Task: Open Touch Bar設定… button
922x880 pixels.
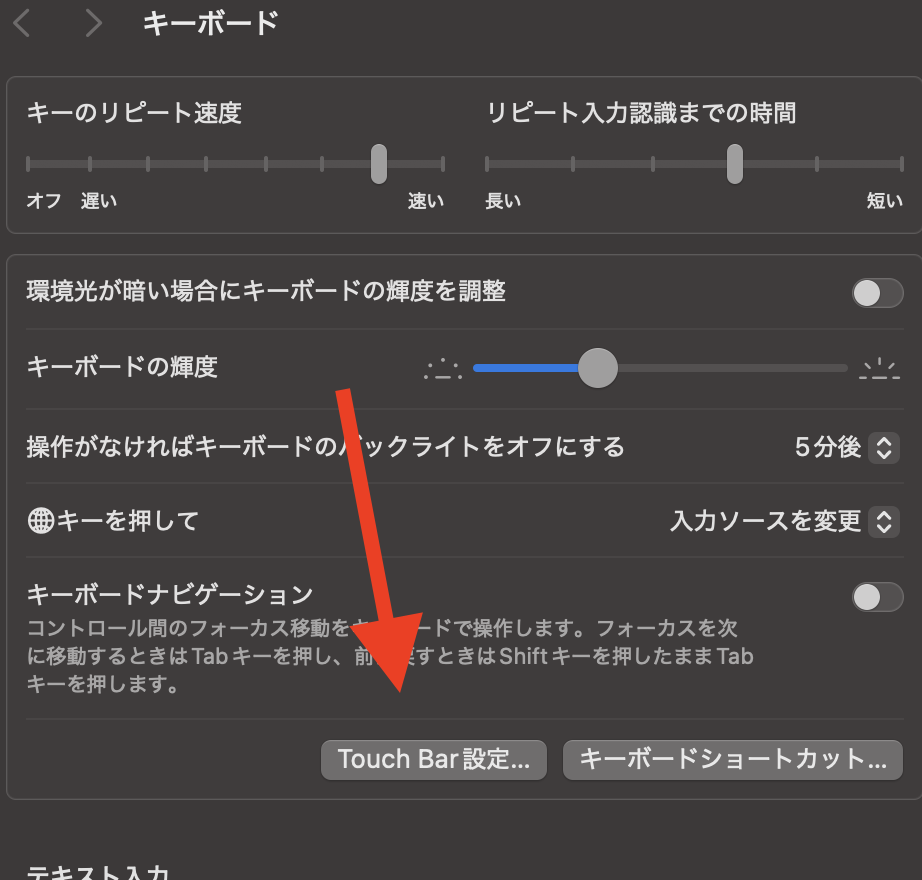Action: [434, 760]
